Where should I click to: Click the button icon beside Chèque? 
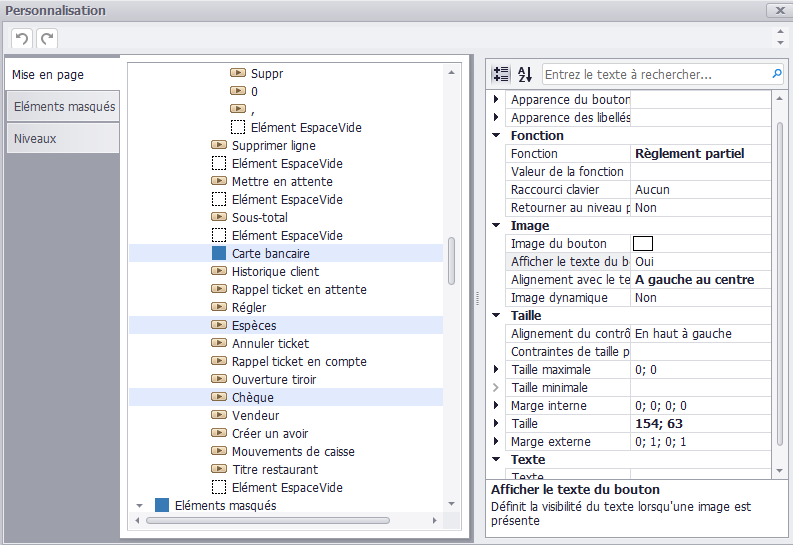218,397
